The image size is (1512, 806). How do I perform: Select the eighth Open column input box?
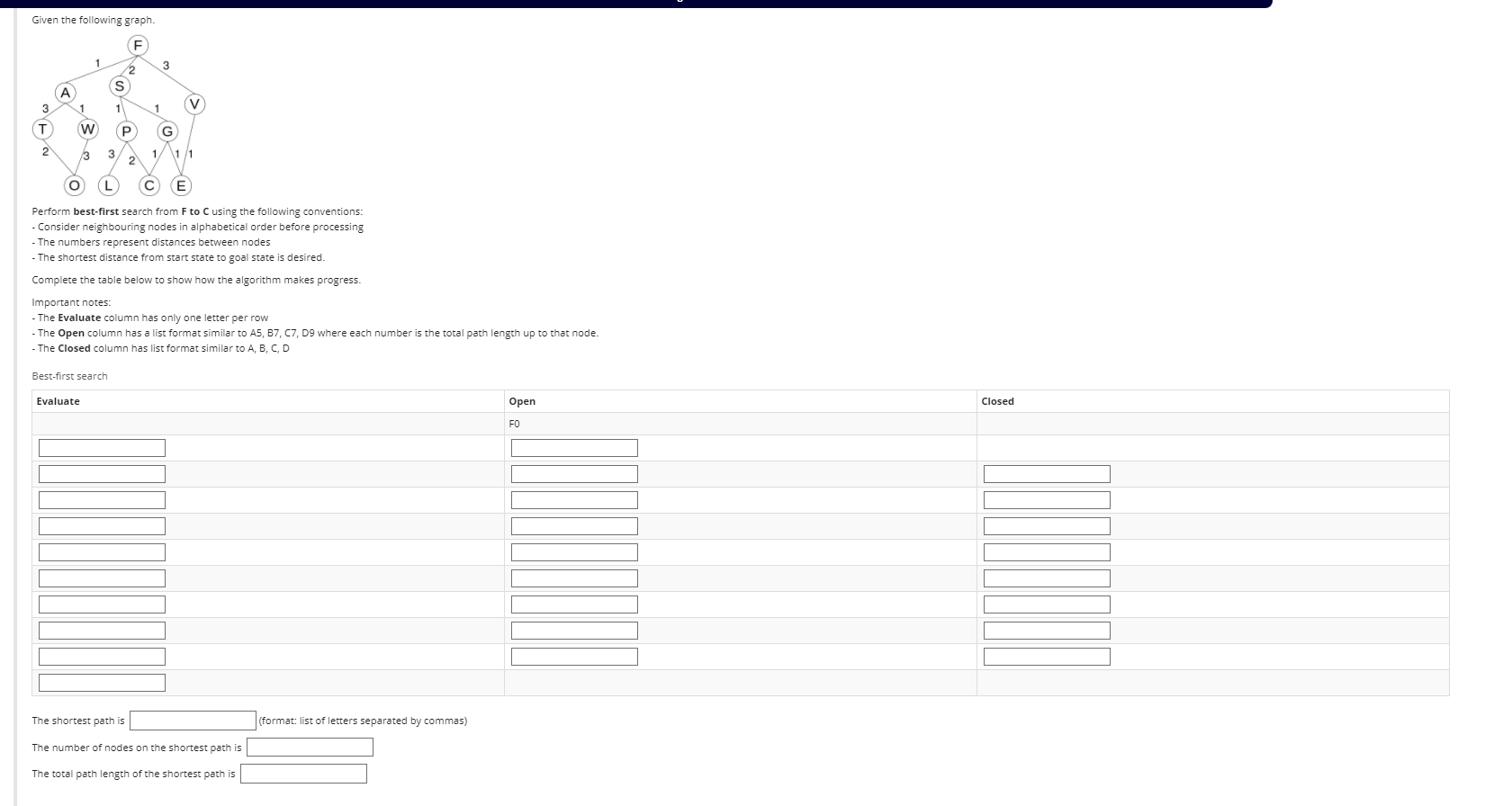coord(574,631)
